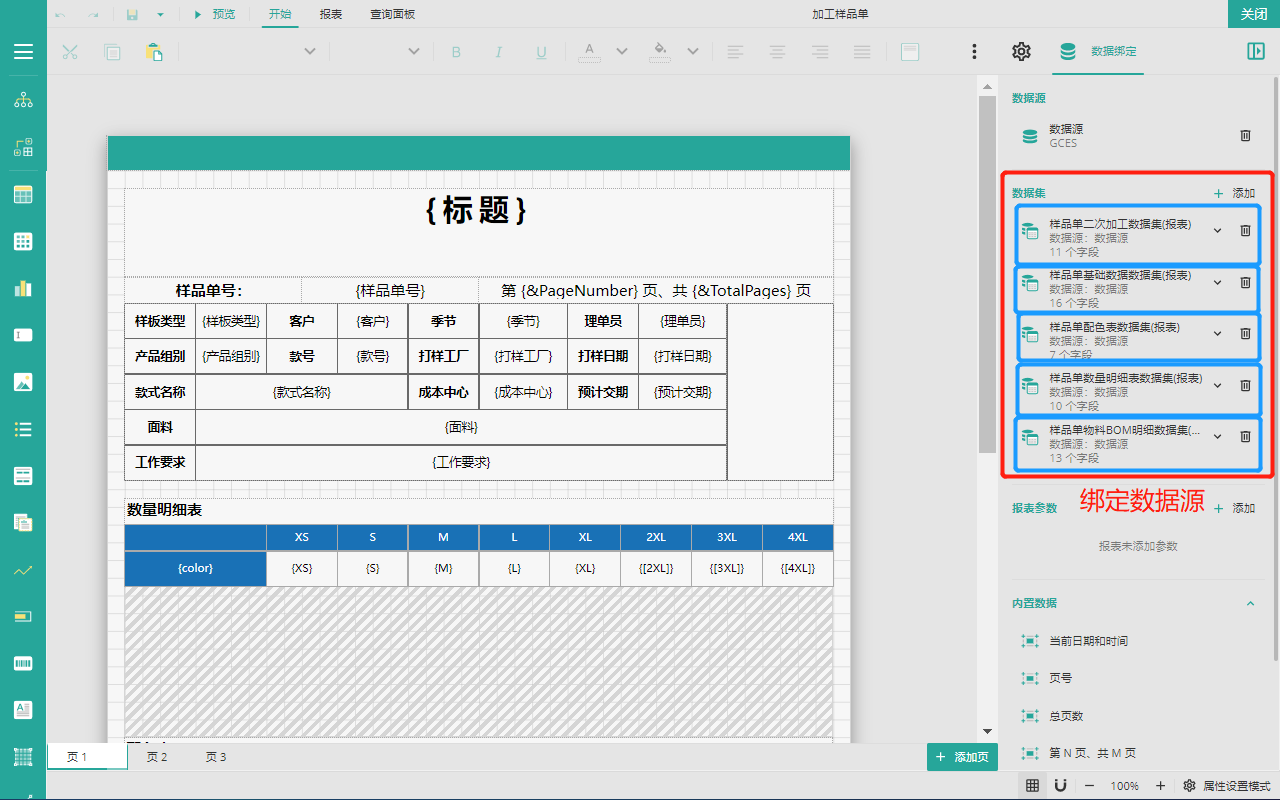The image size is (1280, 800).
Task: Expand the 样品单二次加工数据集 dataset fields
Action: 1217,231
